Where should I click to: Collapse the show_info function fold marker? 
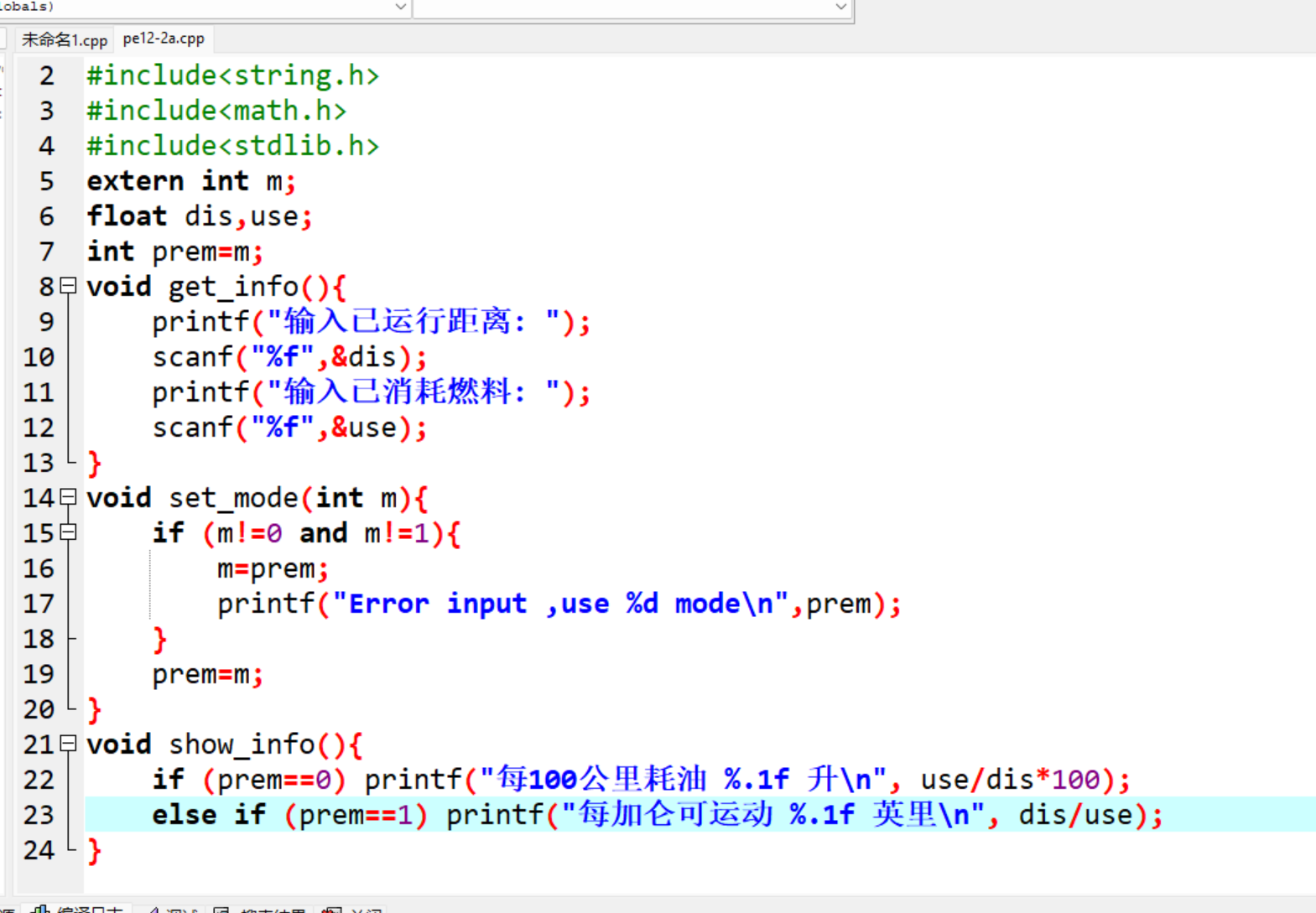coord(69,744)
